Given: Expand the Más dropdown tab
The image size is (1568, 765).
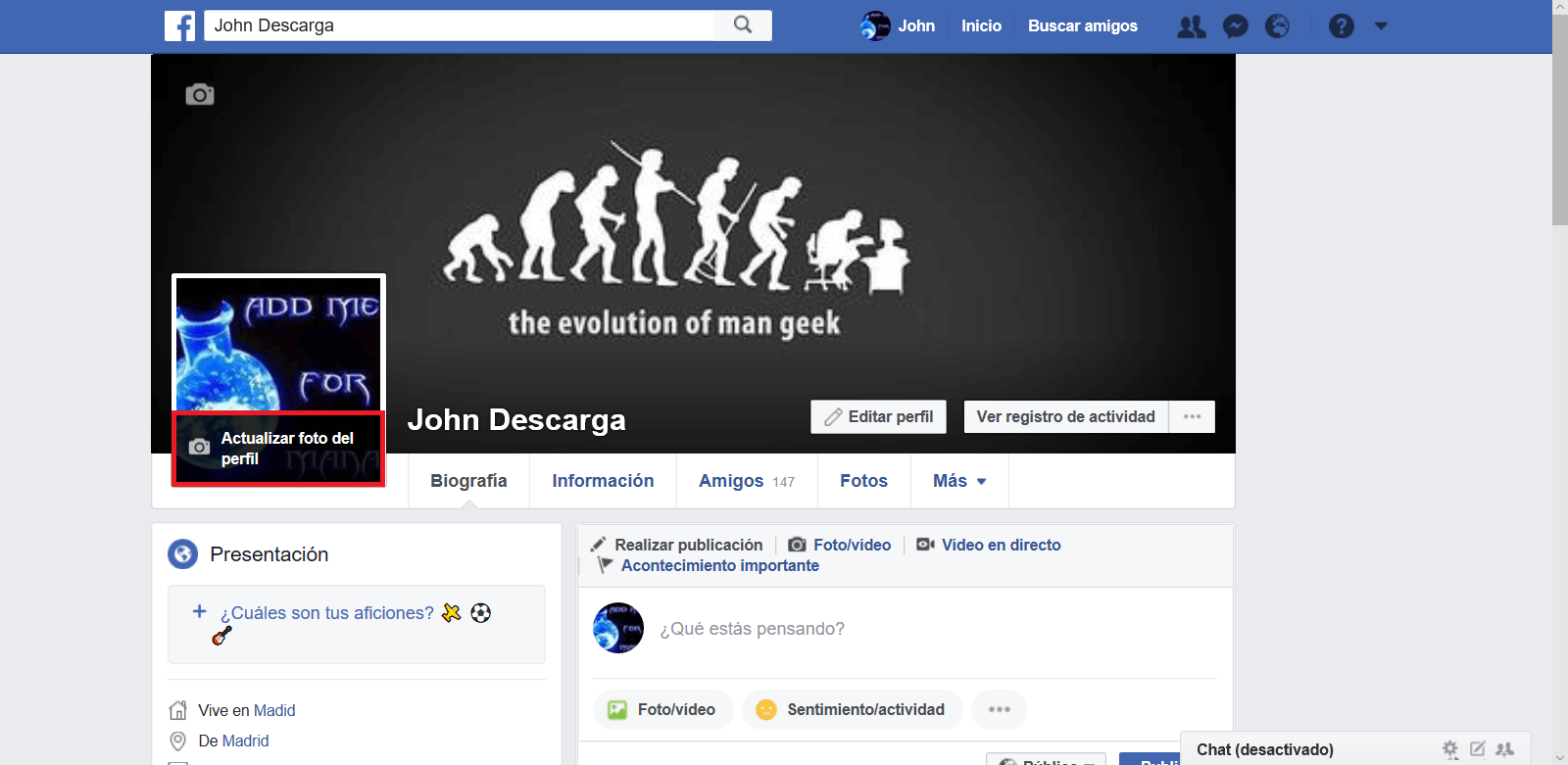Looking at the screenshot, I should [959, 481].
